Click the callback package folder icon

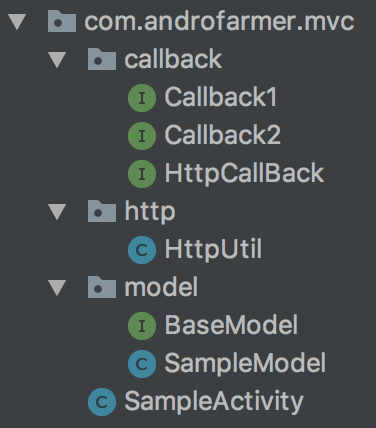click(x=102, y=59)
